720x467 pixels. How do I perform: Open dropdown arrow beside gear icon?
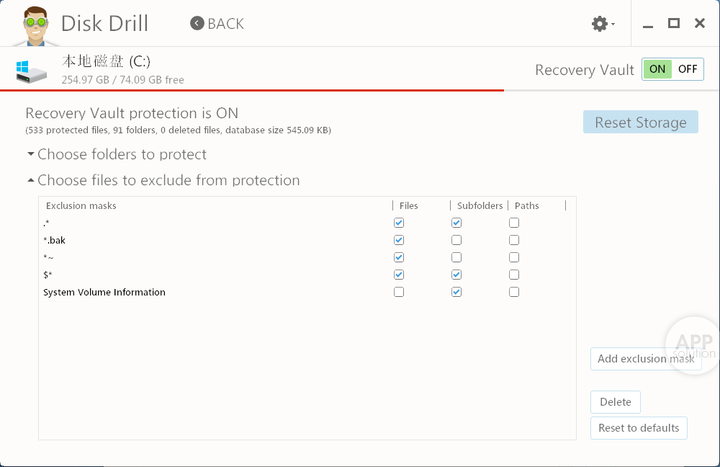coord(613,24)
